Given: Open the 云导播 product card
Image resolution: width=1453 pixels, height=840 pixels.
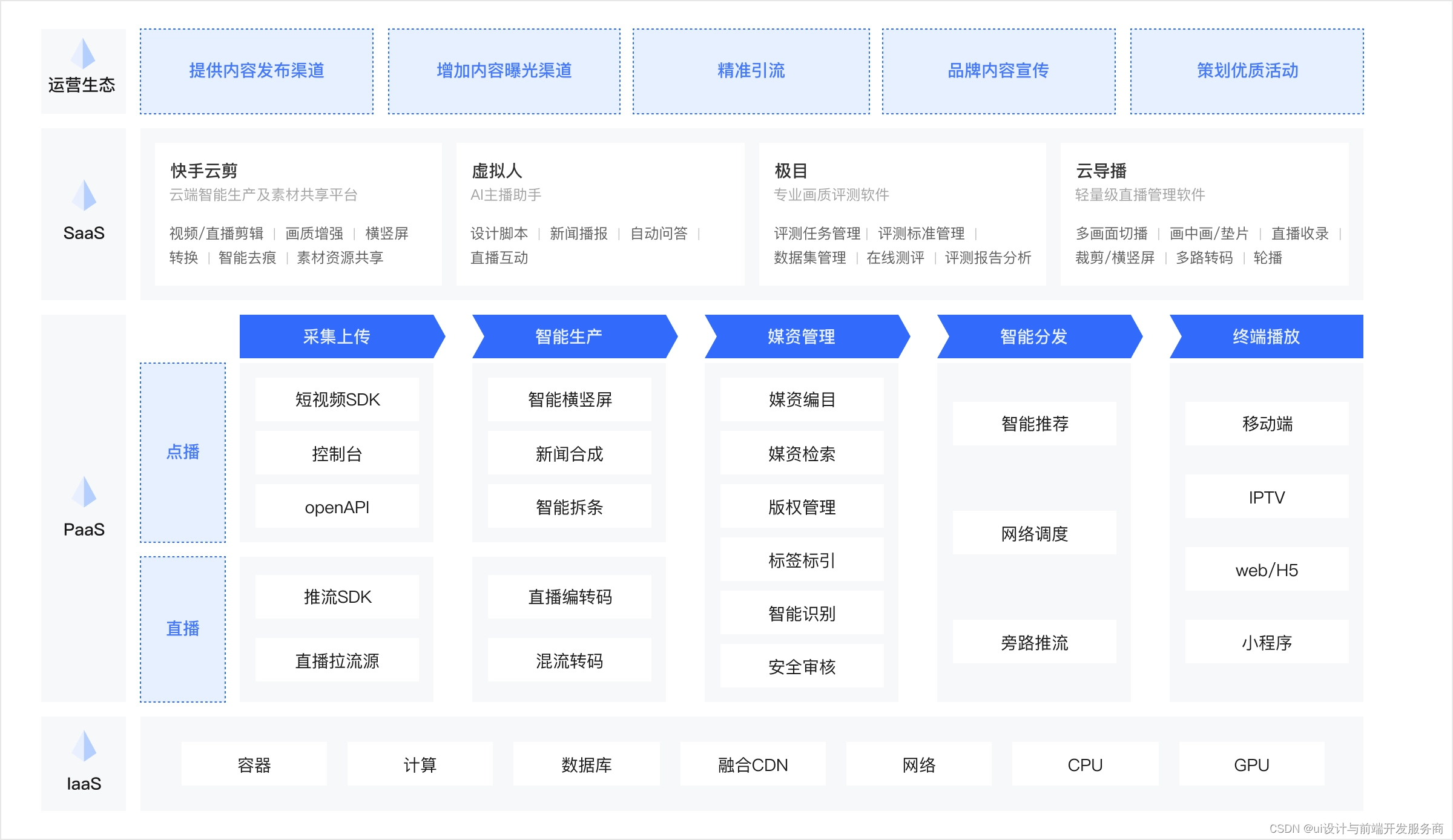Looking at the screenshot, I should pyautogui.click(x=1204, y=214).
